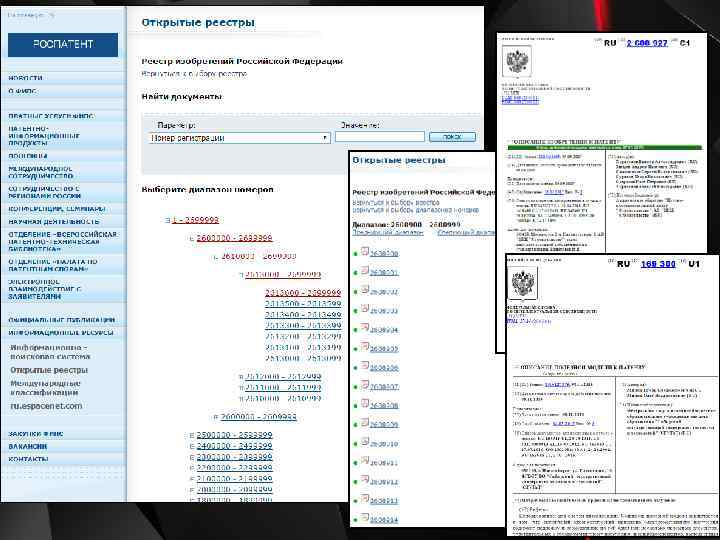Viewport: 720px width, 540px height.
Task: Expand the 2600000 - 2609999 range node
Action: tap(215, 417)
